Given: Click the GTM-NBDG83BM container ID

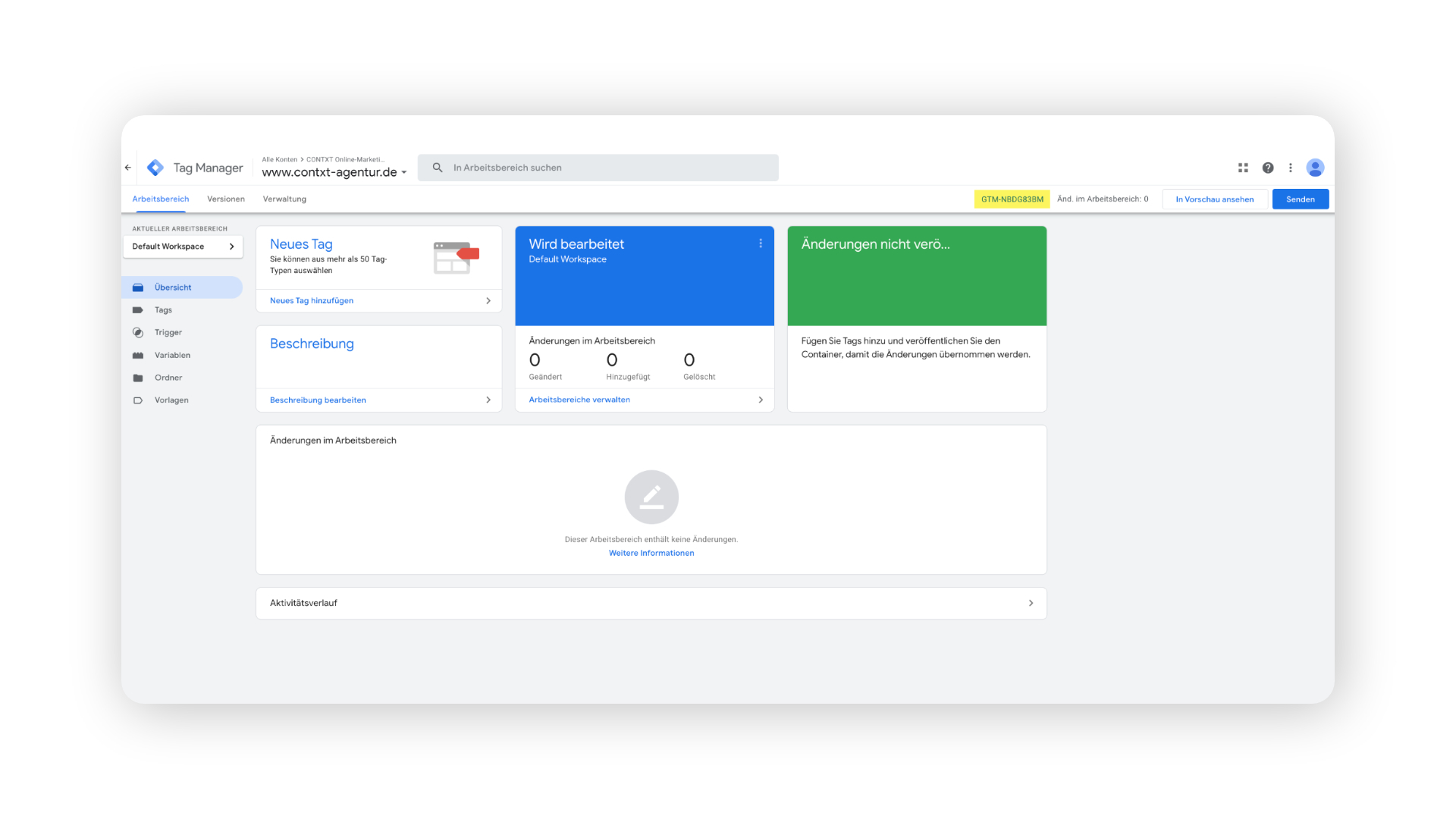Looking at the screenshot, I should (1012, 199).
